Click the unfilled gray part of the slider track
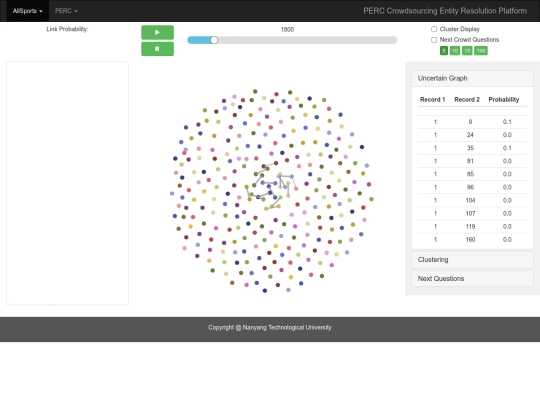The width and height of the screenshot is (540, 405). 307,40
